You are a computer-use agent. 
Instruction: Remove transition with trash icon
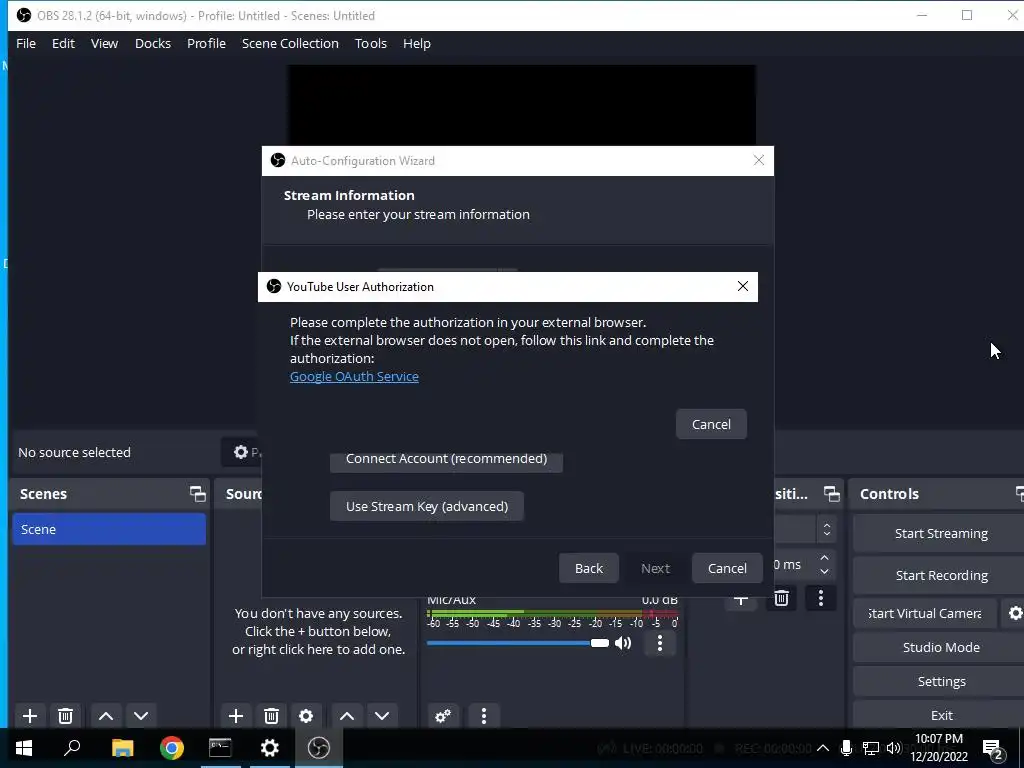pyautogui.click(x=781, y=598)
